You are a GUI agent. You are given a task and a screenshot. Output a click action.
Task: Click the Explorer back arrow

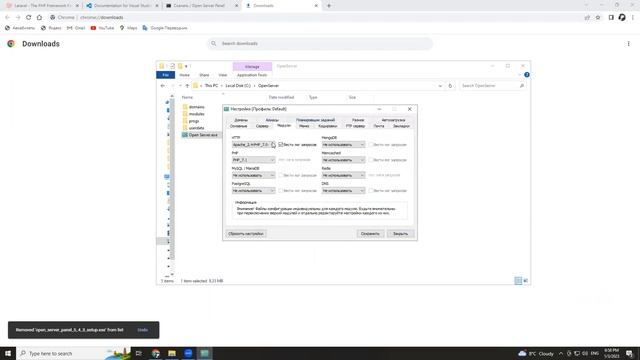(163, 86)
